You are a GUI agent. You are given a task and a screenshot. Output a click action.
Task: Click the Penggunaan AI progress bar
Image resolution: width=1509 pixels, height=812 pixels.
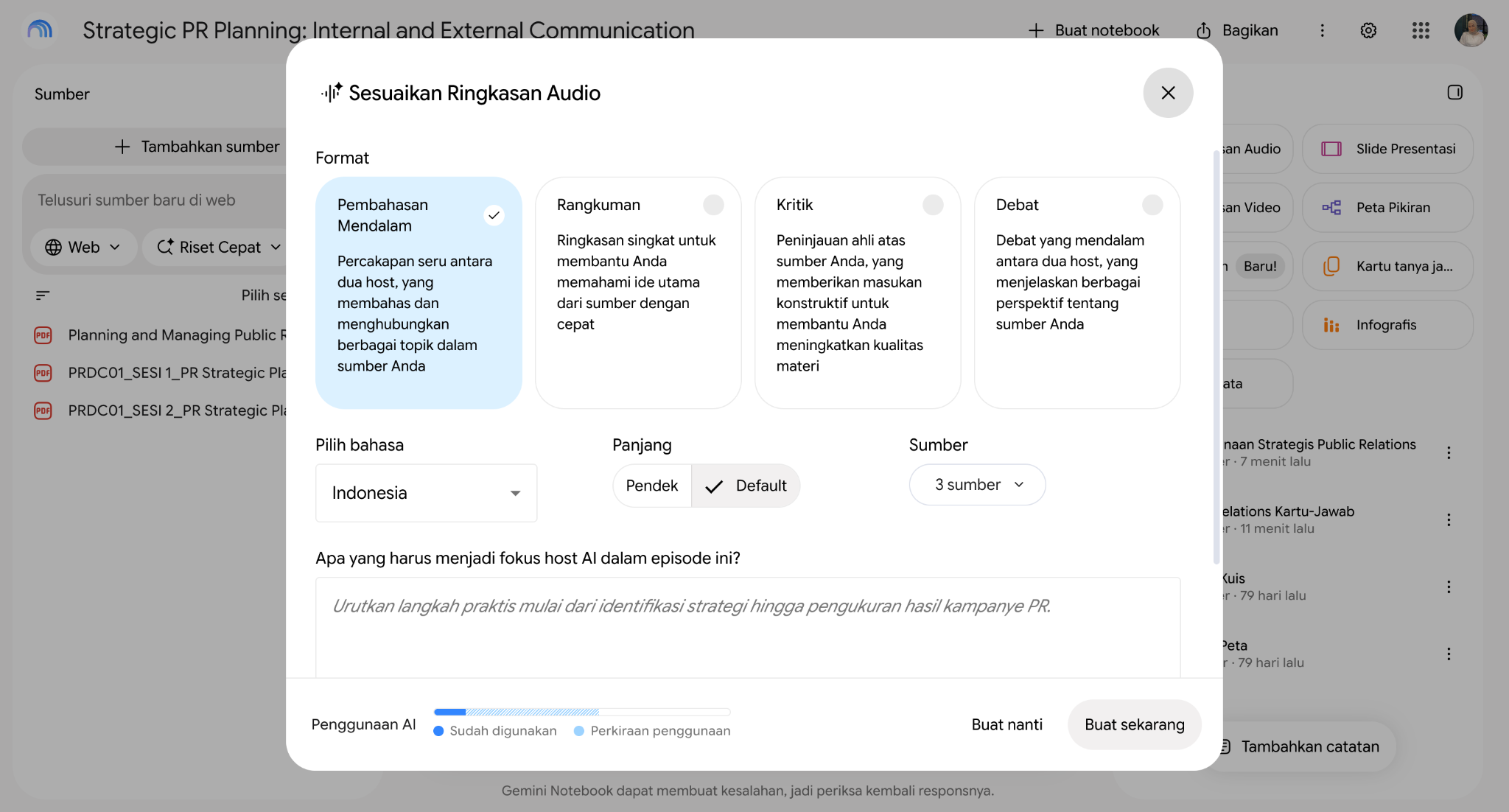(582, 712)
